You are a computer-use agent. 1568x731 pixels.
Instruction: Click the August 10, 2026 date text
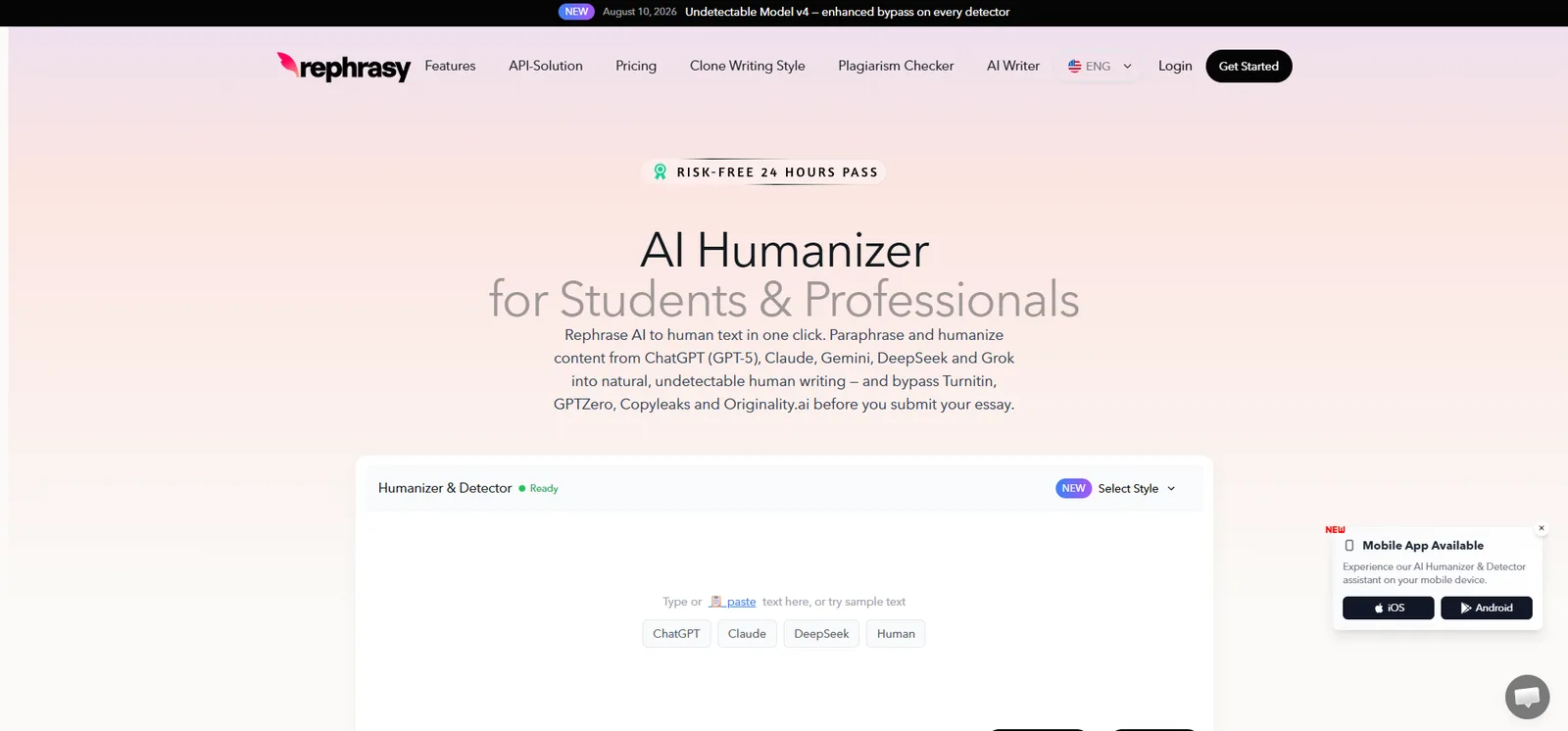640,12
